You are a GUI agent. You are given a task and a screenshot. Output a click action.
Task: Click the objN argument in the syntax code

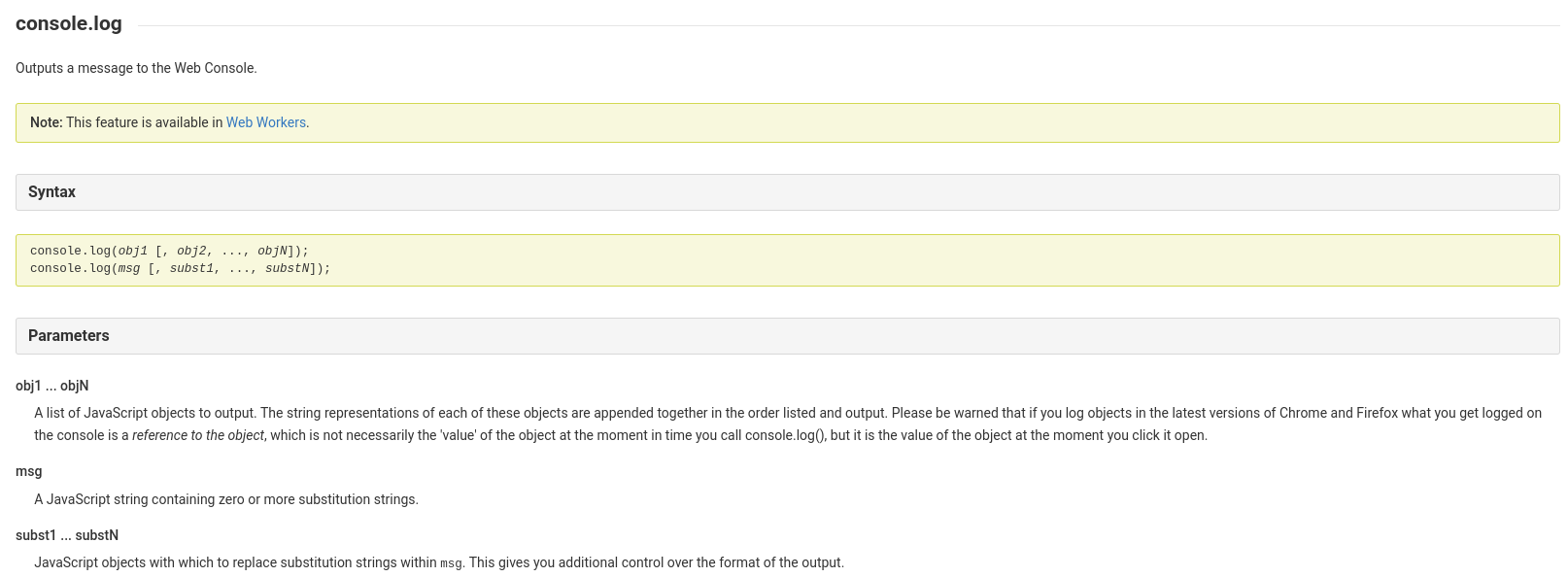coord(272,251)
